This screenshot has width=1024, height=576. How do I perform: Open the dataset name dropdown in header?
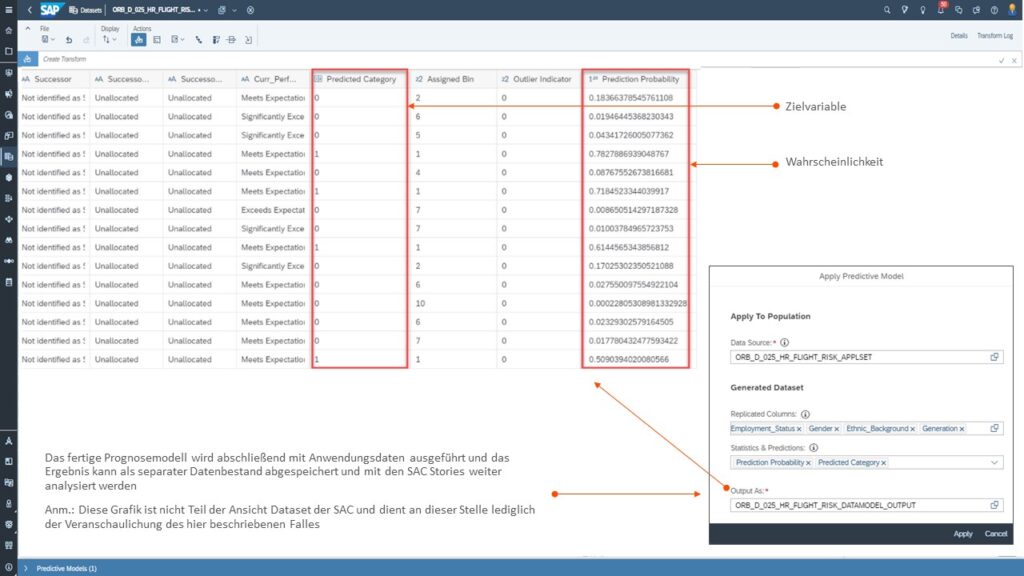pyautogui.click(x=204, y=9)
